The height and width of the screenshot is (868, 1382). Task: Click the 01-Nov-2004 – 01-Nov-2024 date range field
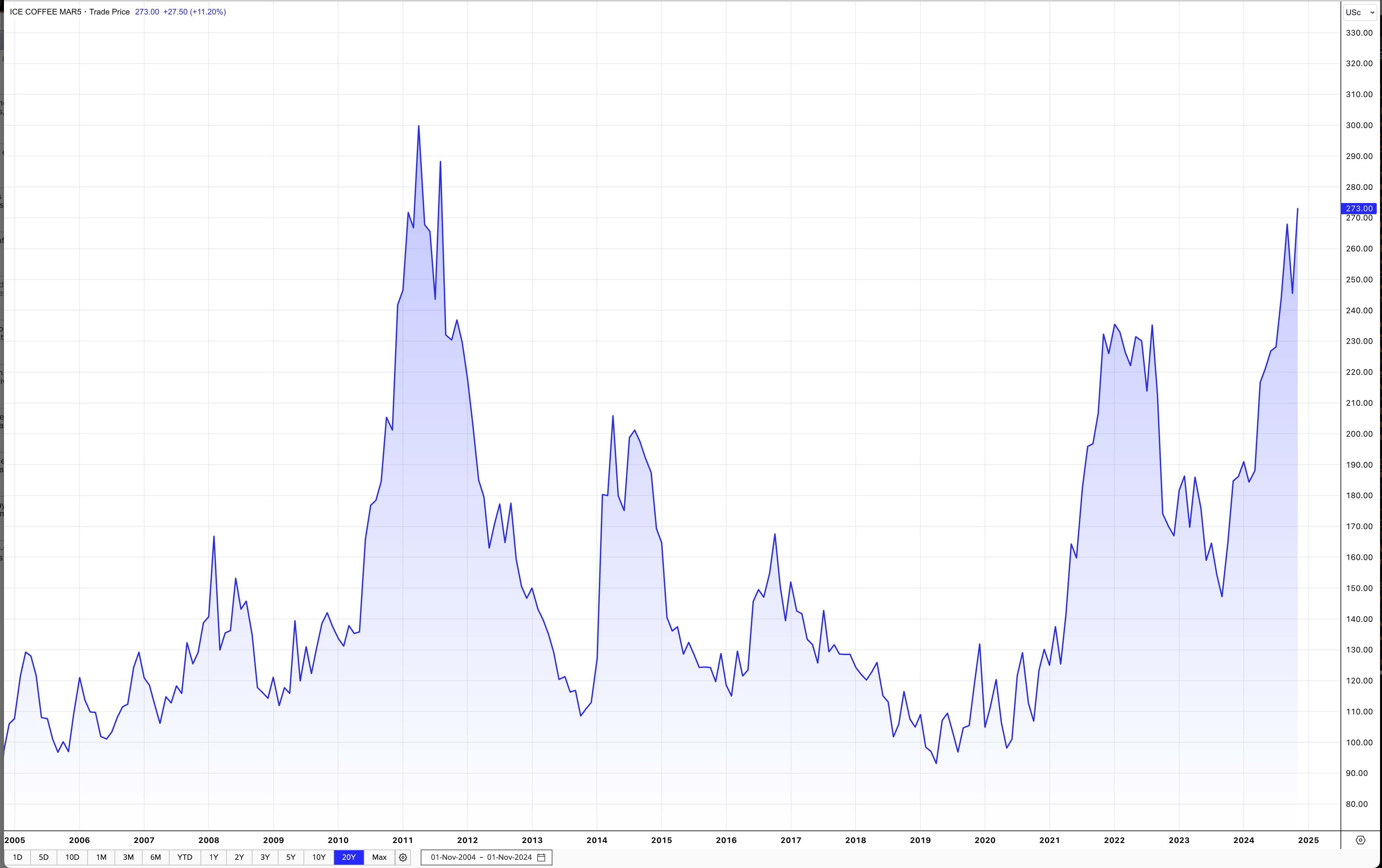pyautogui.click(x=486, y=857)
